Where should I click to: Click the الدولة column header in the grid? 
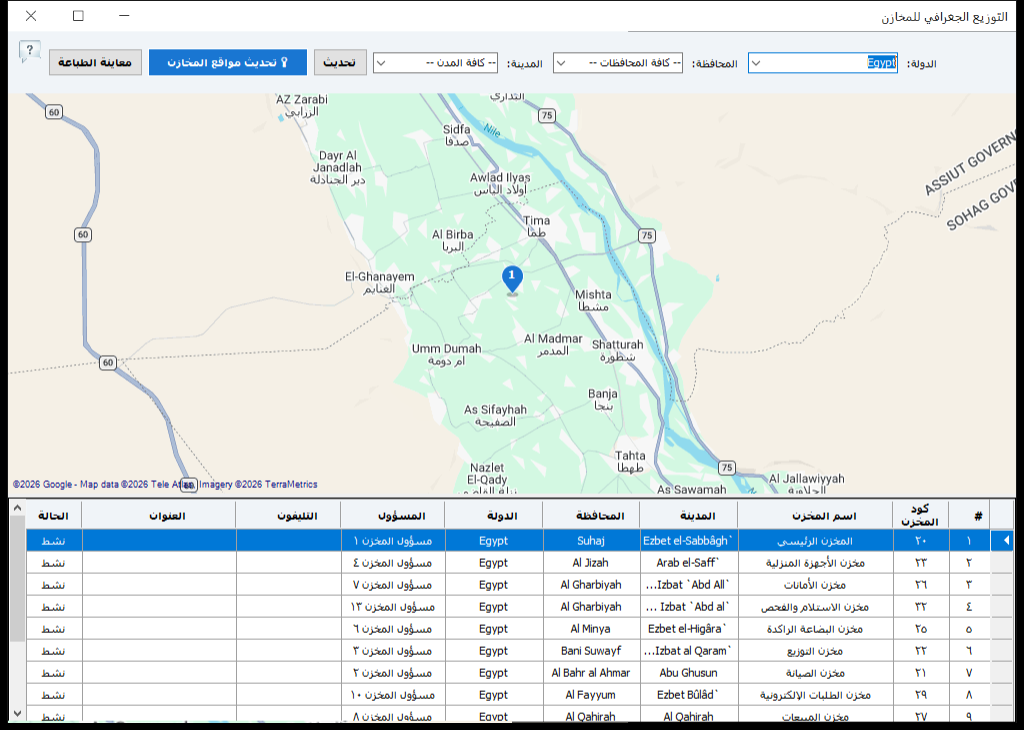coord(494,515)
